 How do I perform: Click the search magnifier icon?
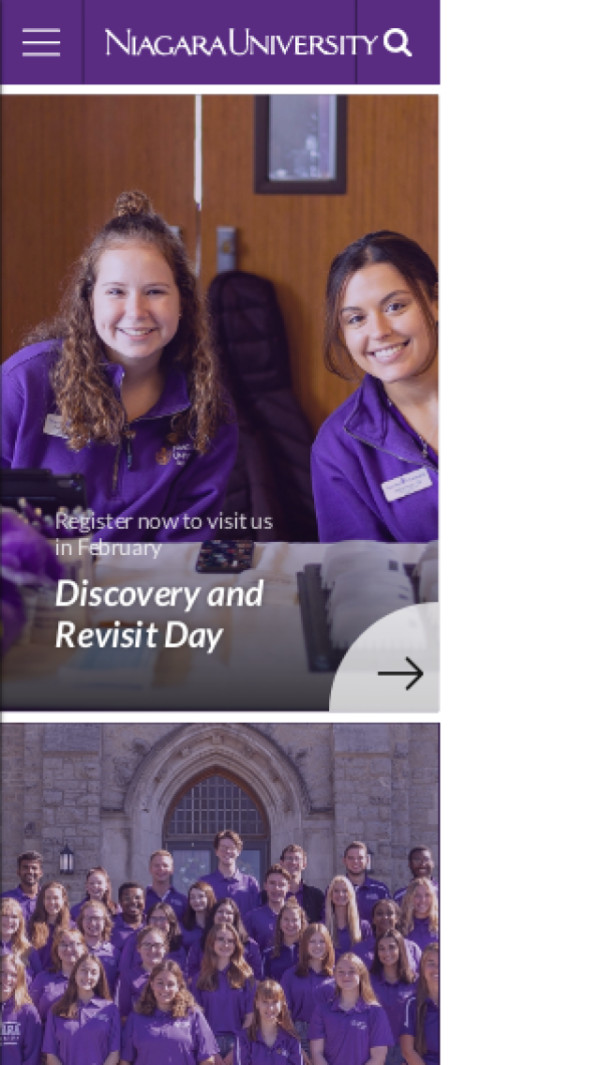[398, 43]
